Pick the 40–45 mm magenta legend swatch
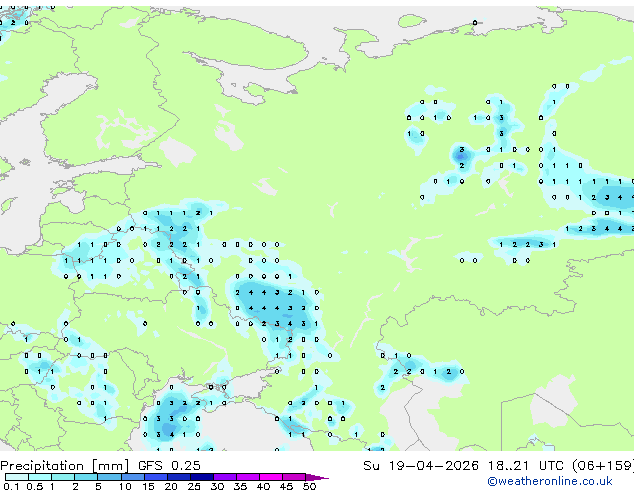The width and height of the screenshot is (634, 490). pyautogui.click(x=271, y=477)
